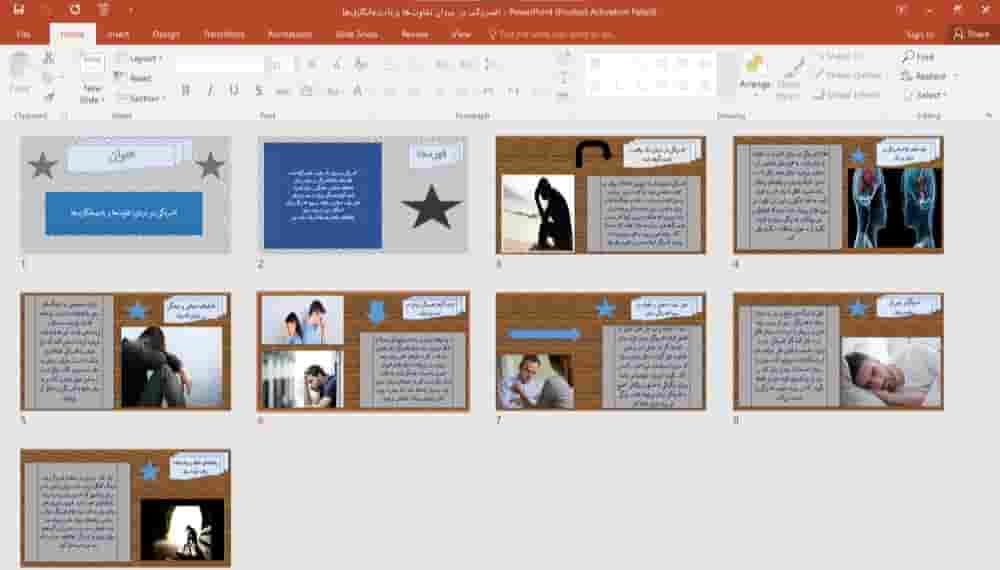1000x570 pixels.
Task: Toggle Bold formatting
Action: click(x=186, y=91)
